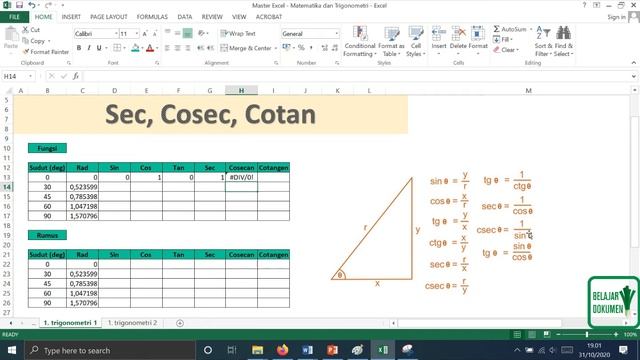Open the Merge & Center dropdown arrow
This screenshot has height=360, width=640.
276,48
